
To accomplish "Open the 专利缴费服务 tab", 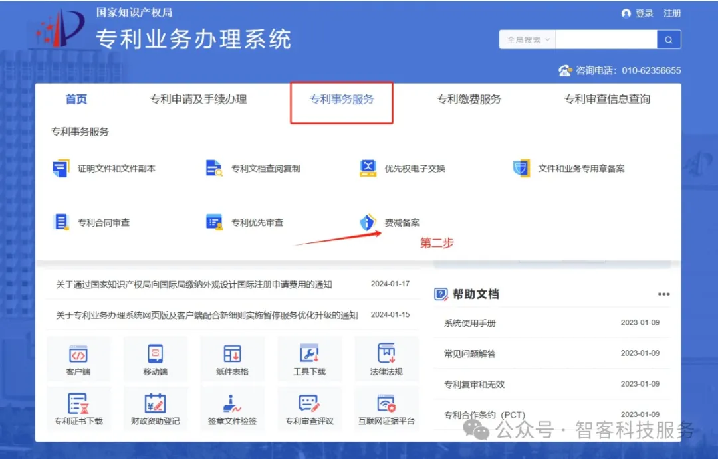I will pyautogui.click(x=469, y=100).
